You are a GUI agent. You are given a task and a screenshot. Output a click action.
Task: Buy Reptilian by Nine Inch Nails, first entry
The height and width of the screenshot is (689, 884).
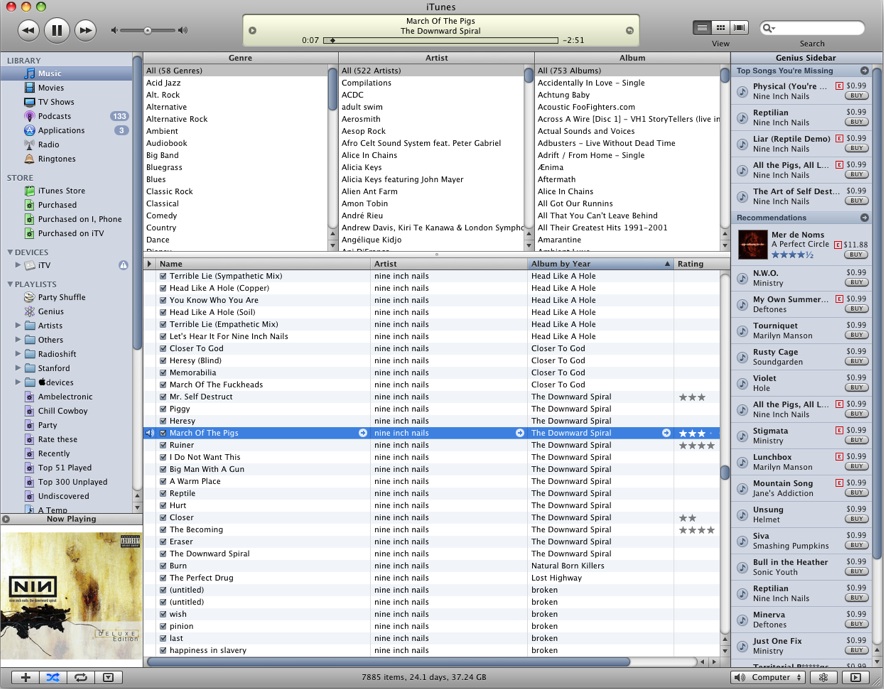856,122
